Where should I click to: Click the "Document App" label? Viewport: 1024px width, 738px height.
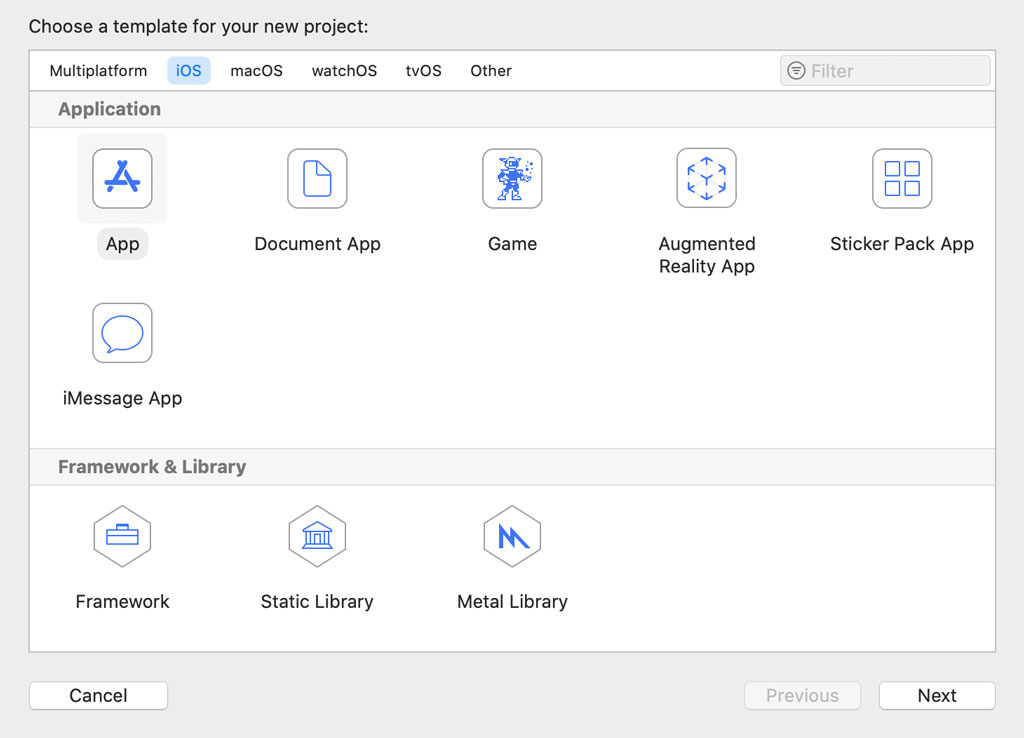(x=317, y=244)
